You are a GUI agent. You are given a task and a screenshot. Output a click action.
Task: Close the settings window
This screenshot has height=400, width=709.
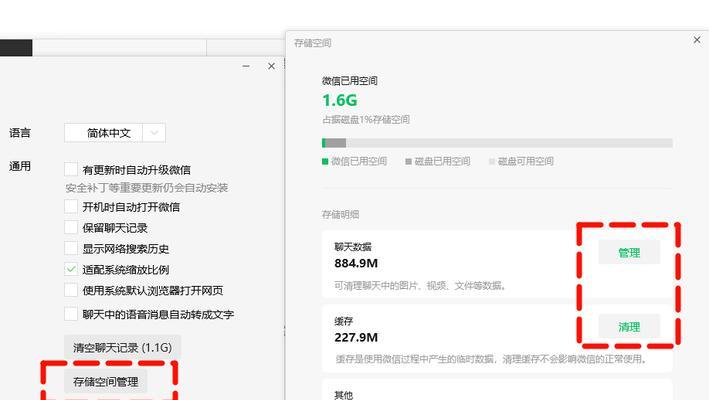[271, 66]
